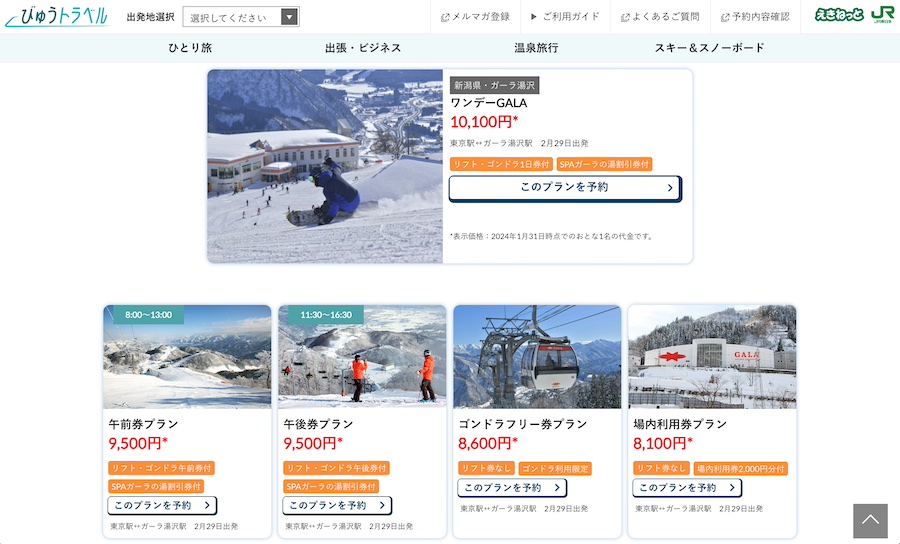Book the 午前券プラン

pyautogui.click(x=162, y=505)
